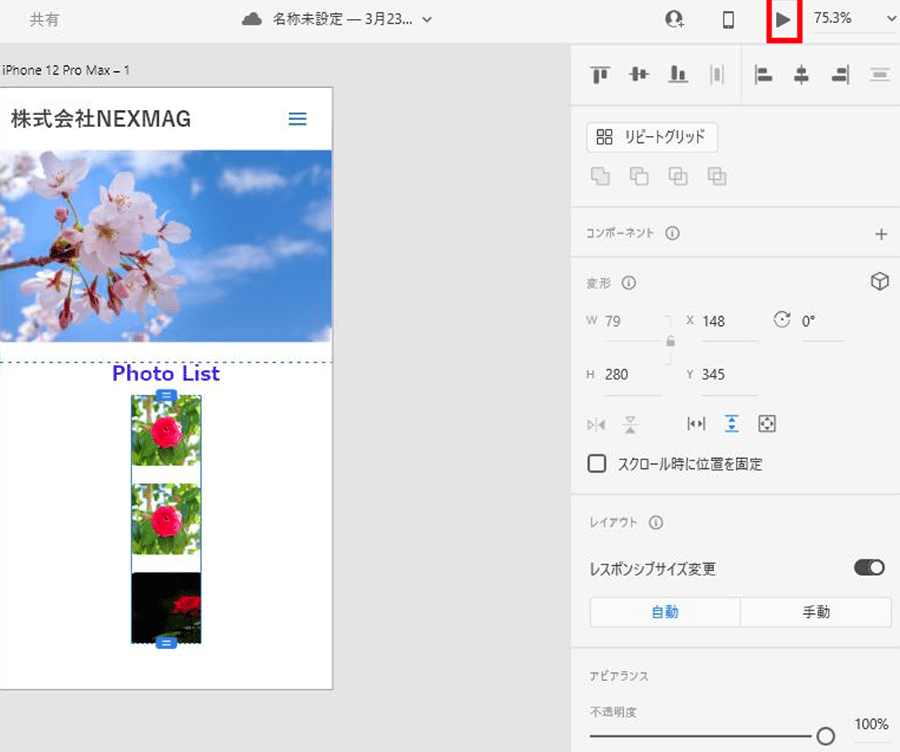900x752 pixels.
Task: Select the 自動 responsive resize option
Action: (665, 612)
